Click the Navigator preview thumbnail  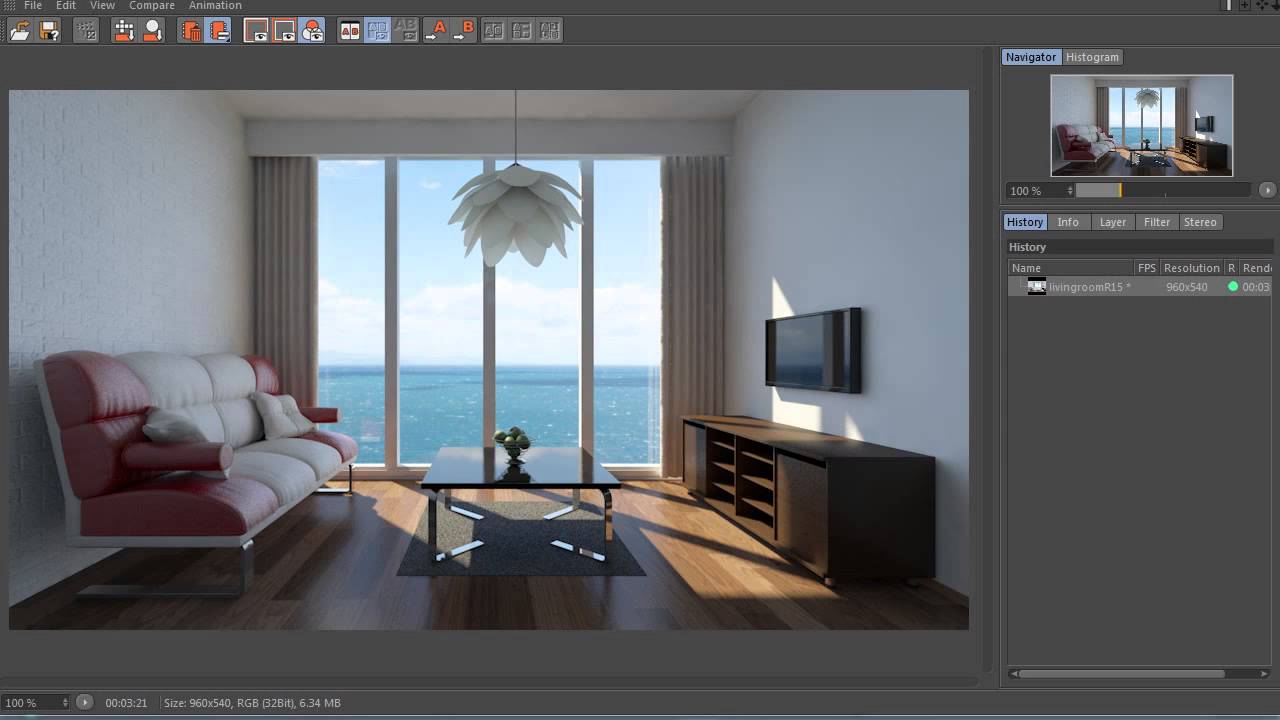click(1142, 126)
